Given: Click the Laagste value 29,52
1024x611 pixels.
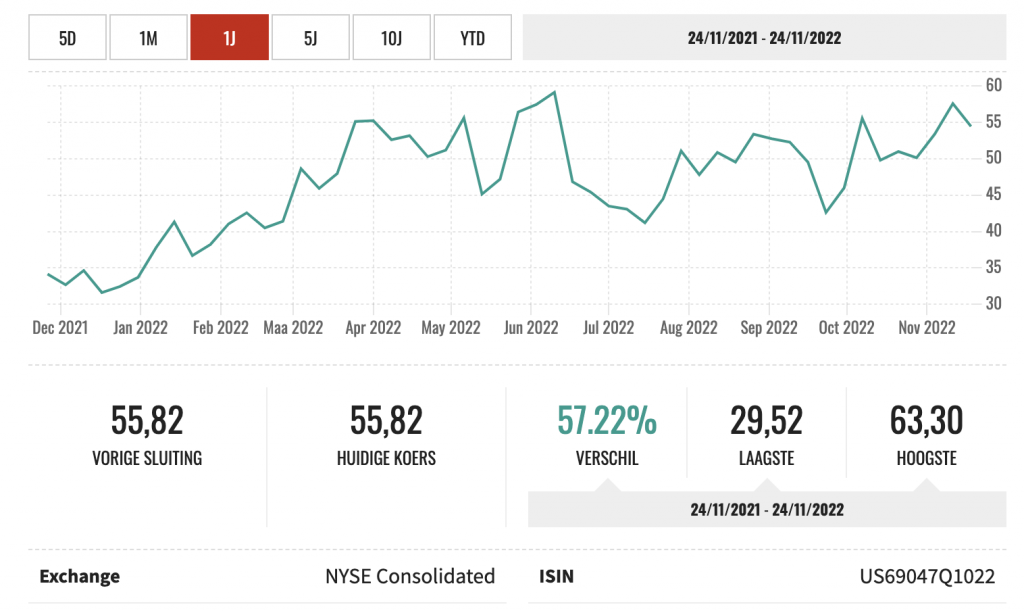Looking at the screenshot, I should pos(766,421).
